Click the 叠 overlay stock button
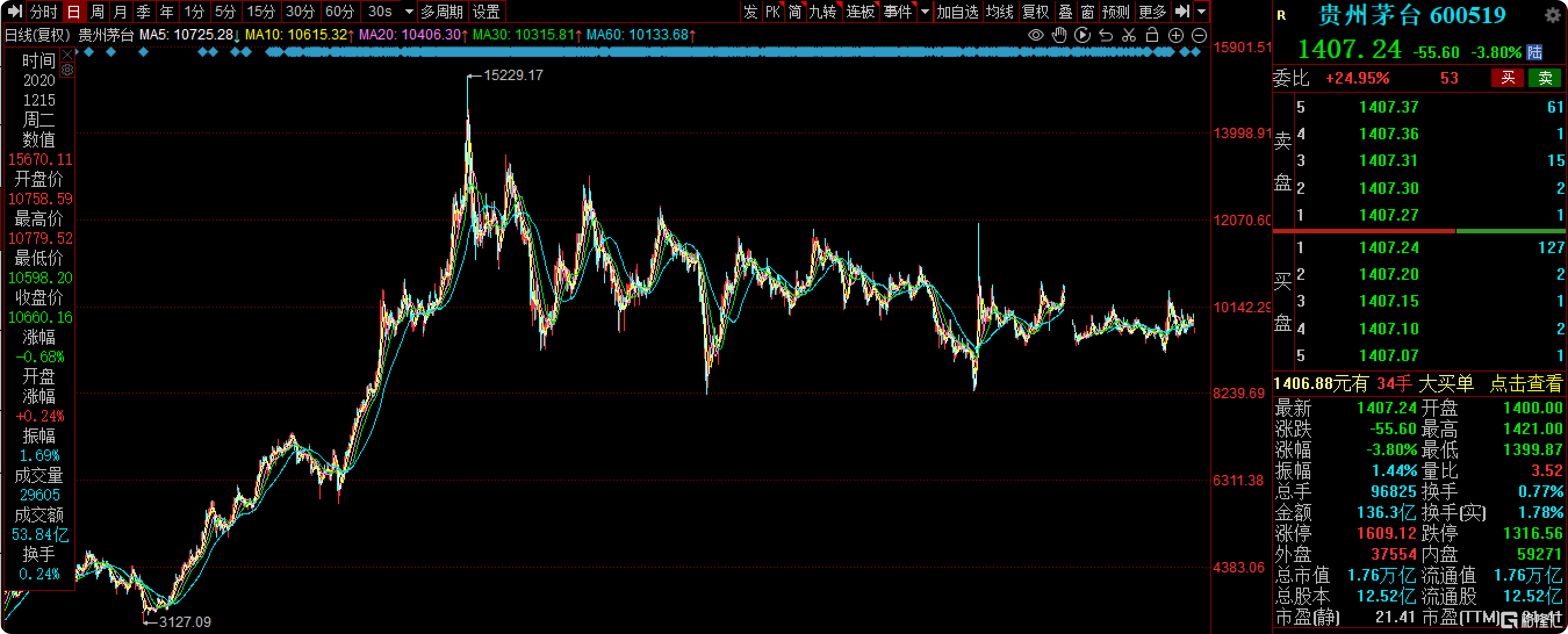1568x634 pixels. tap(1065, 11)
